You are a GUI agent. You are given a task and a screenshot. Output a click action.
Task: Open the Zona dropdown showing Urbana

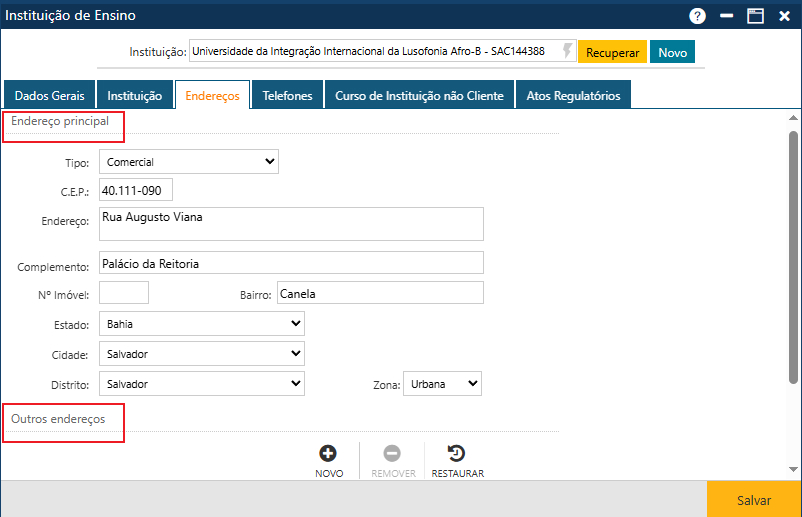[x=442, y=384]
